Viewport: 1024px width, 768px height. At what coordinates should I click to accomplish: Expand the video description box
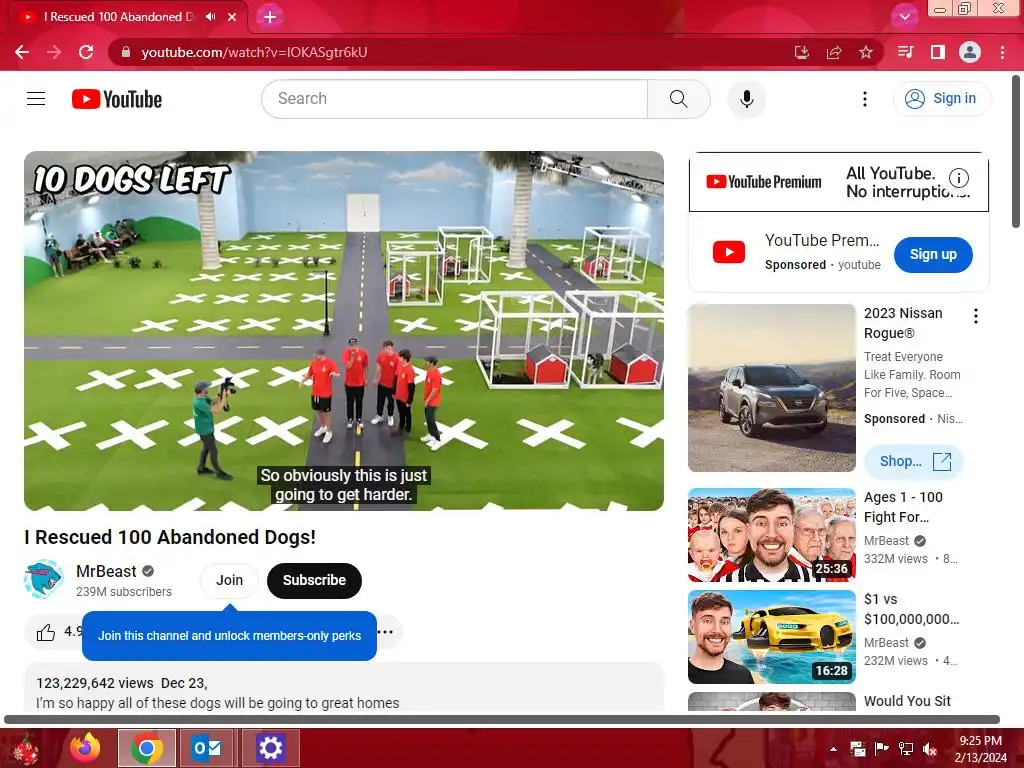344,687
